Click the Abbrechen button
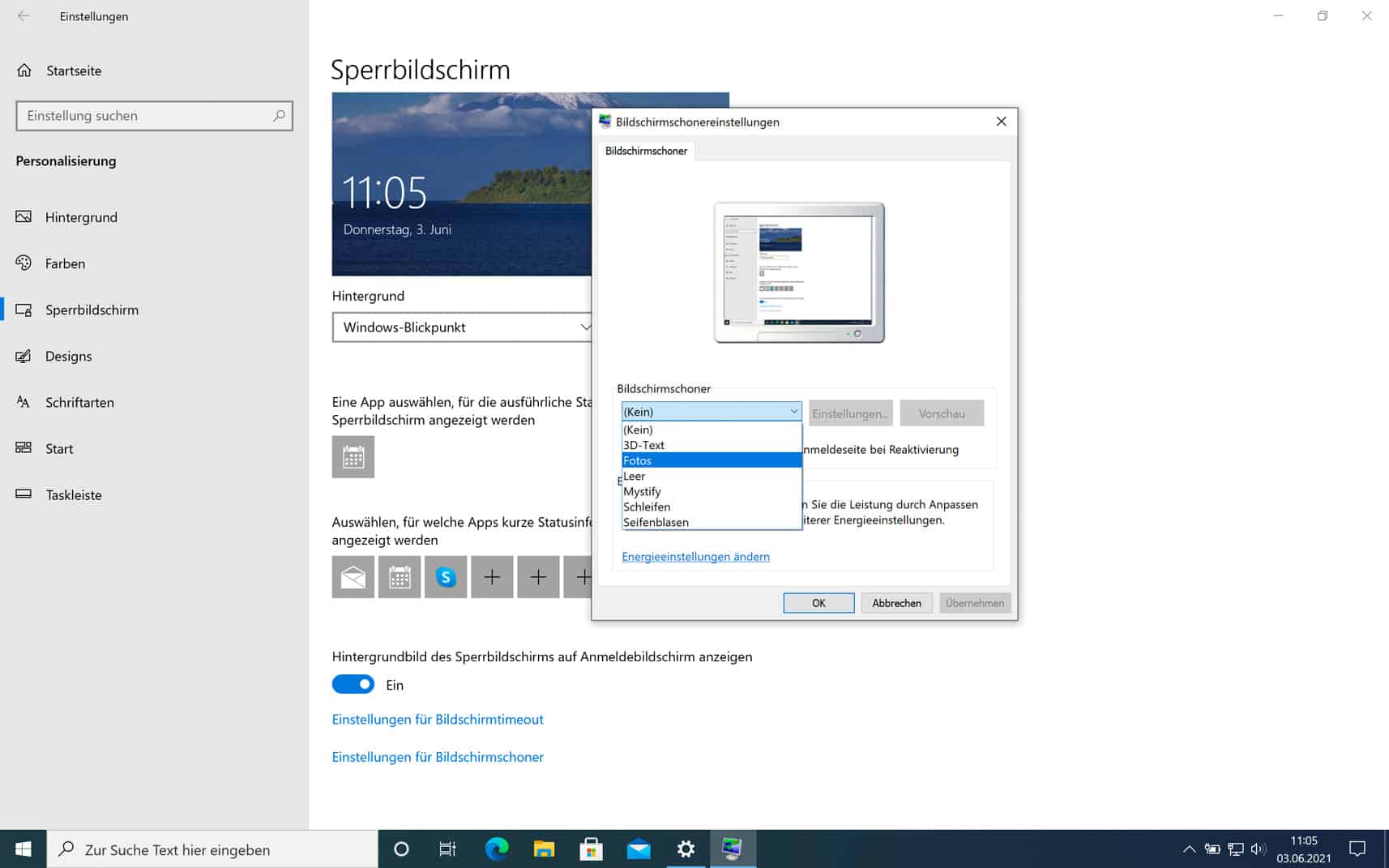 896,603
